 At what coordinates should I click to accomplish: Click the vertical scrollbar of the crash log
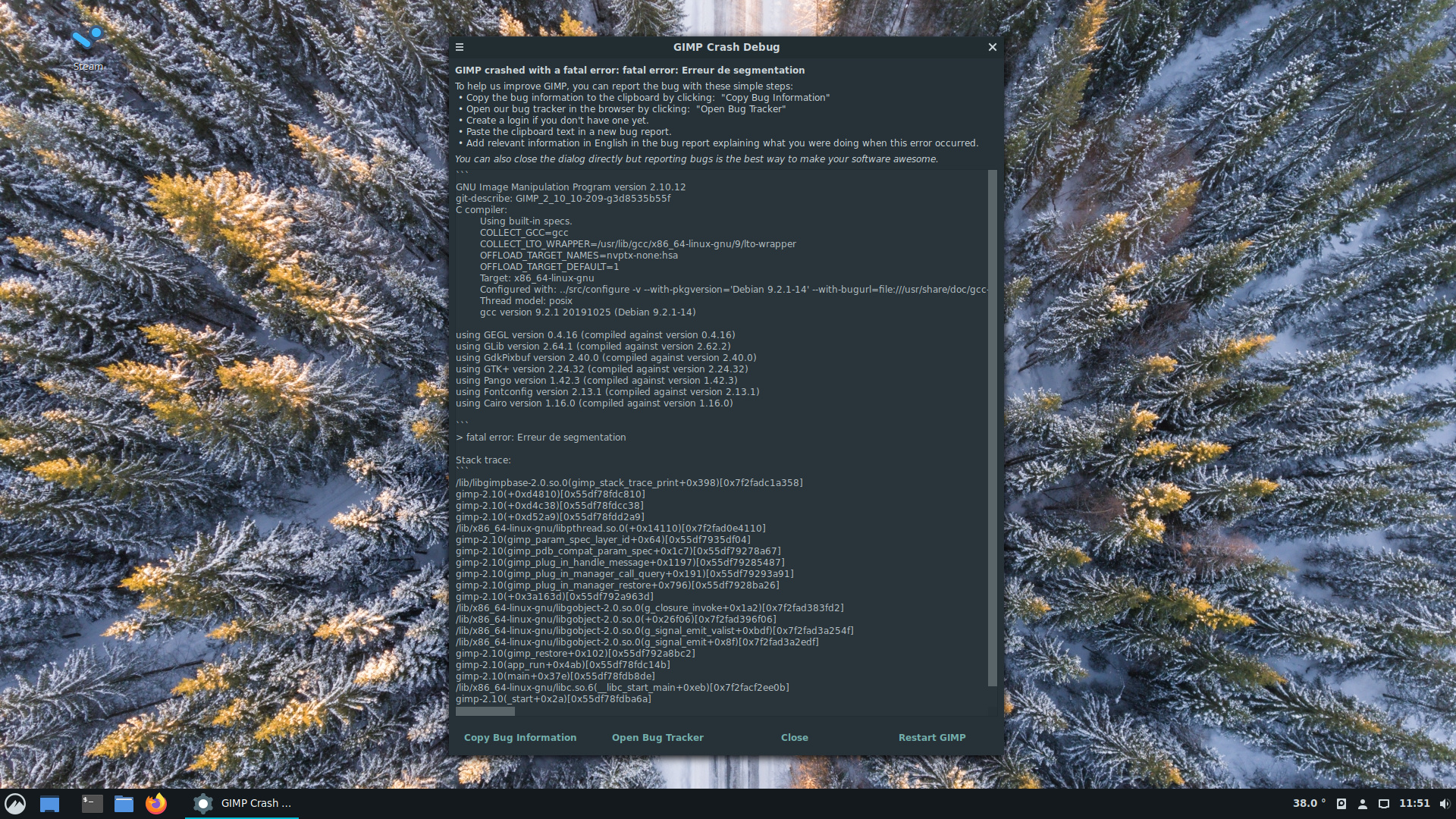(x=993, y=428)
